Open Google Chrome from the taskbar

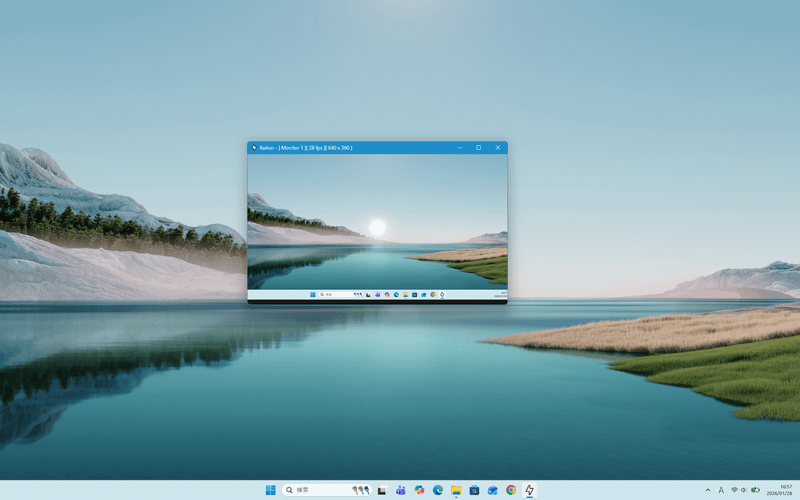[x=511, y=490]
